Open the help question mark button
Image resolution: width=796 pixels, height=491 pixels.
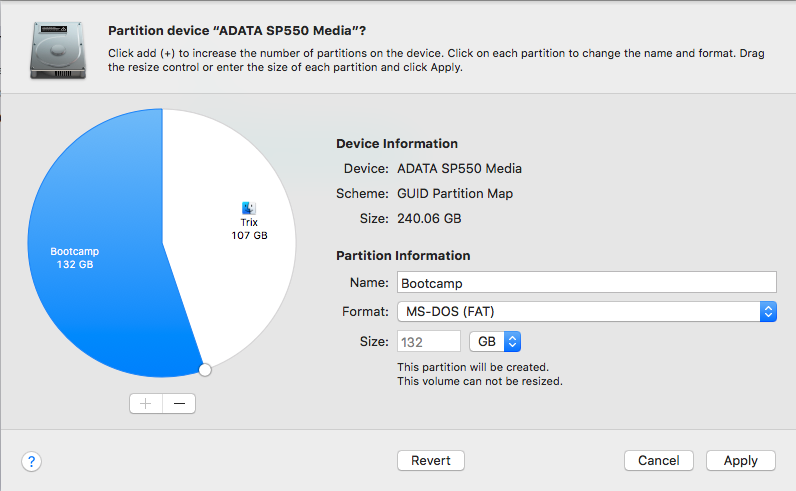pyautogui.click(x=31, y=462)
